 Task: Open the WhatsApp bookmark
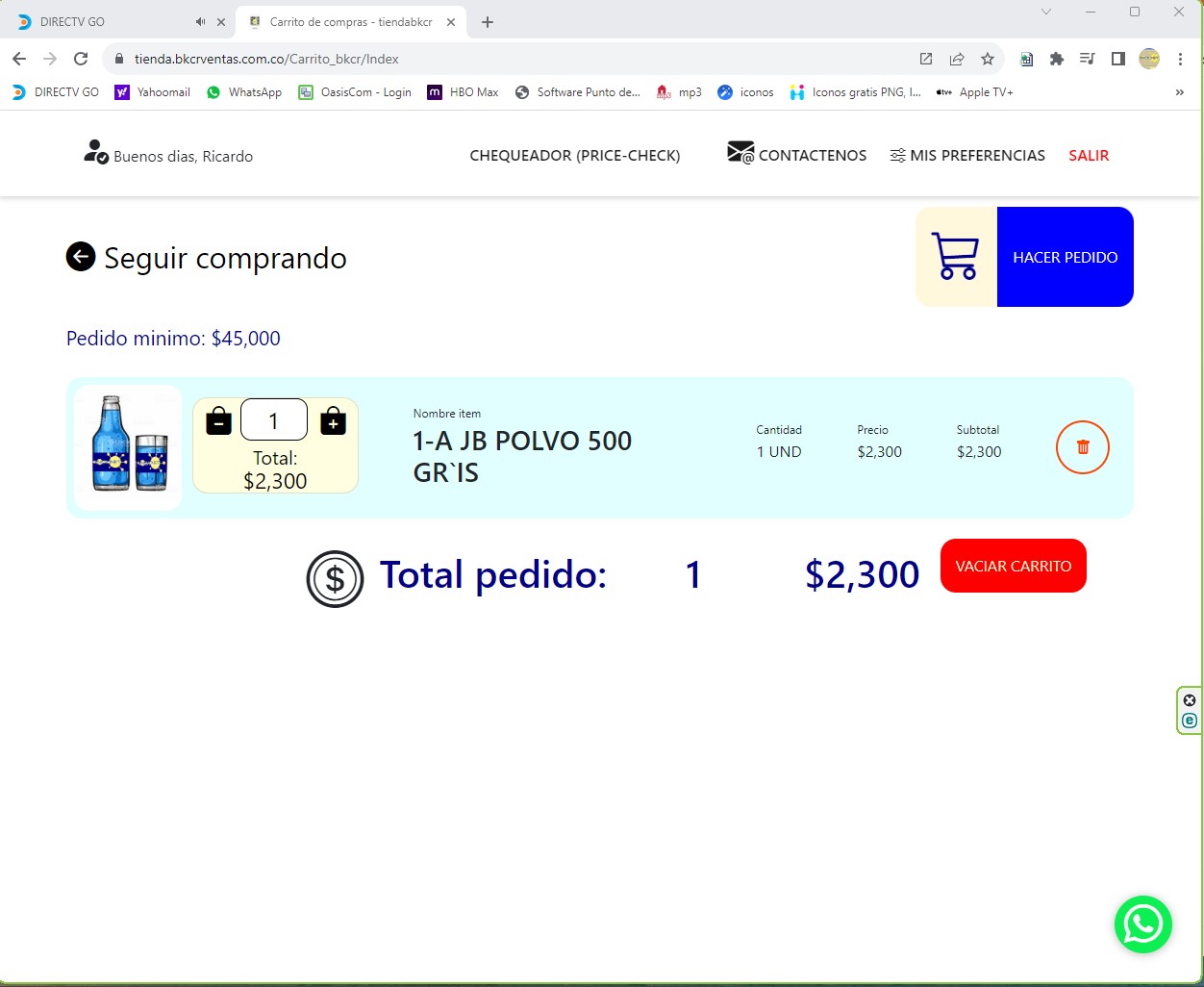[244, 92]
